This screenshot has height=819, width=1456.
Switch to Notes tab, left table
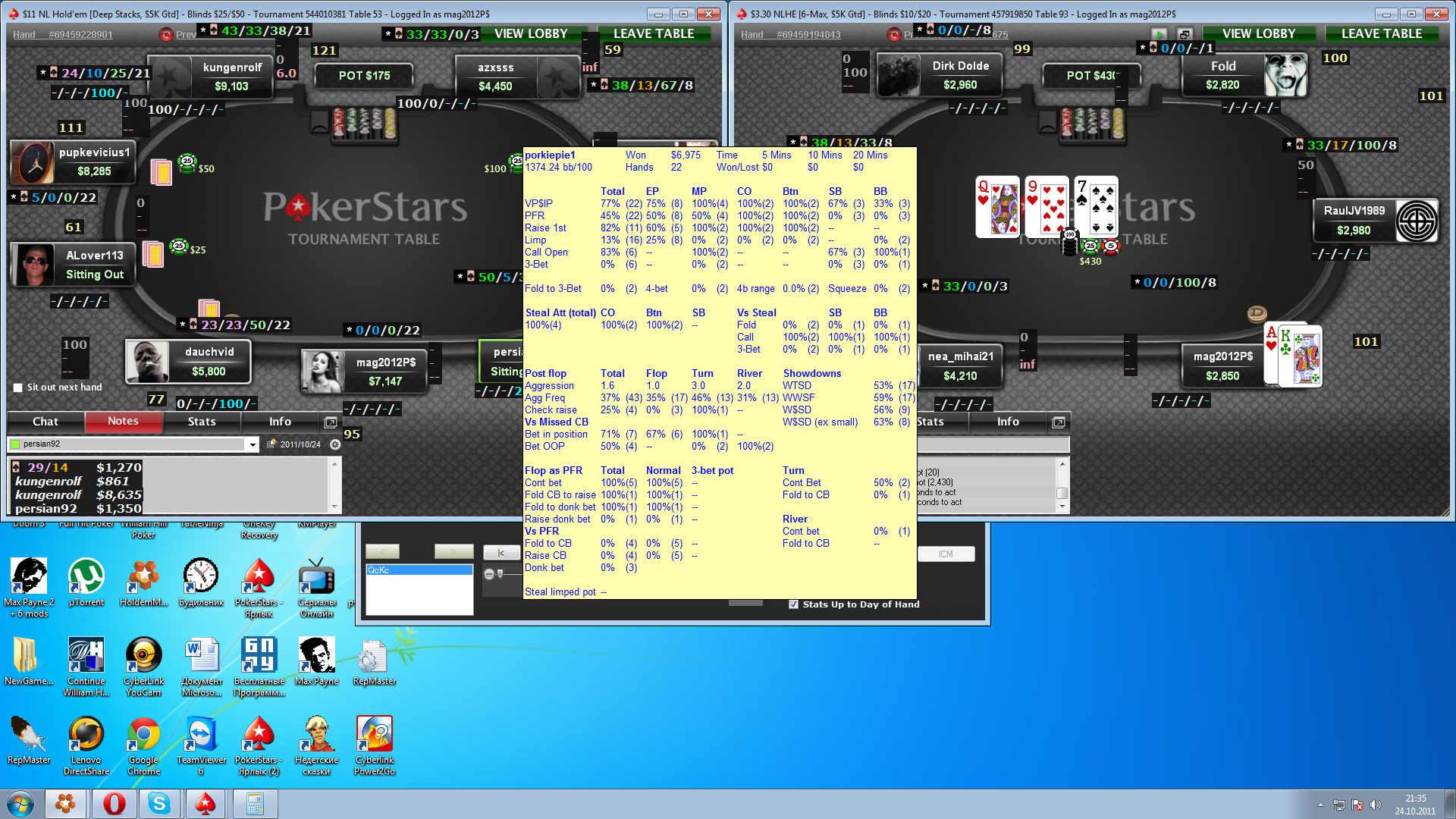[123, 422]
